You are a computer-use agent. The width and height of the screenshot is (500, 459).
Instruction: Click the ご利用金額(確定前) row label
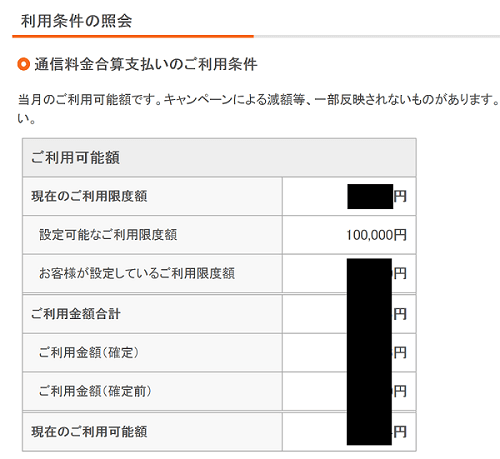pos(95,391)
